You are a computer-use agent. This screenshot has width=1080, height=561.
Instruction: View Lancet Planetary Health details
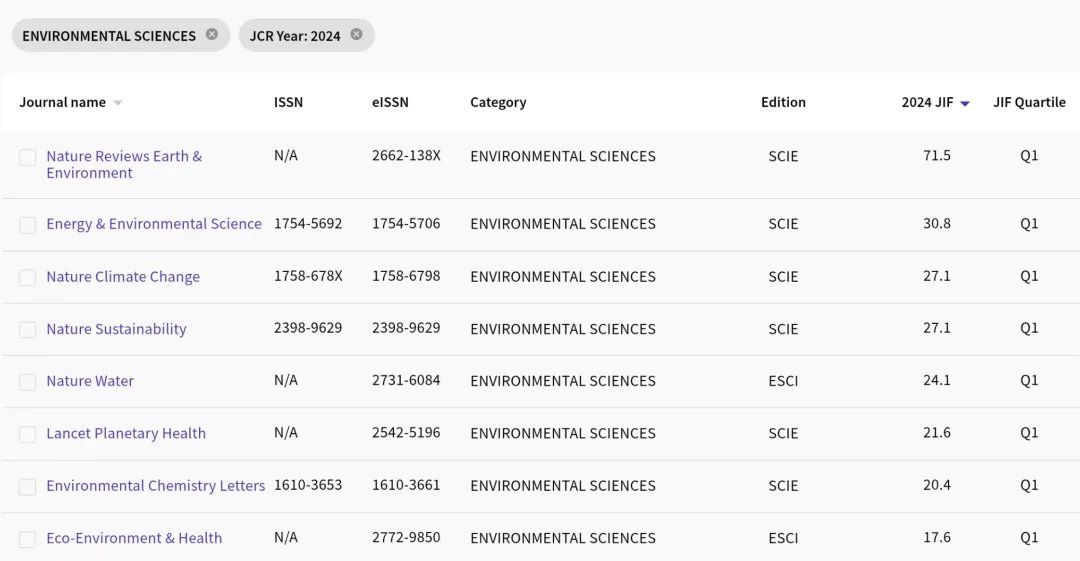pos(125,433)
